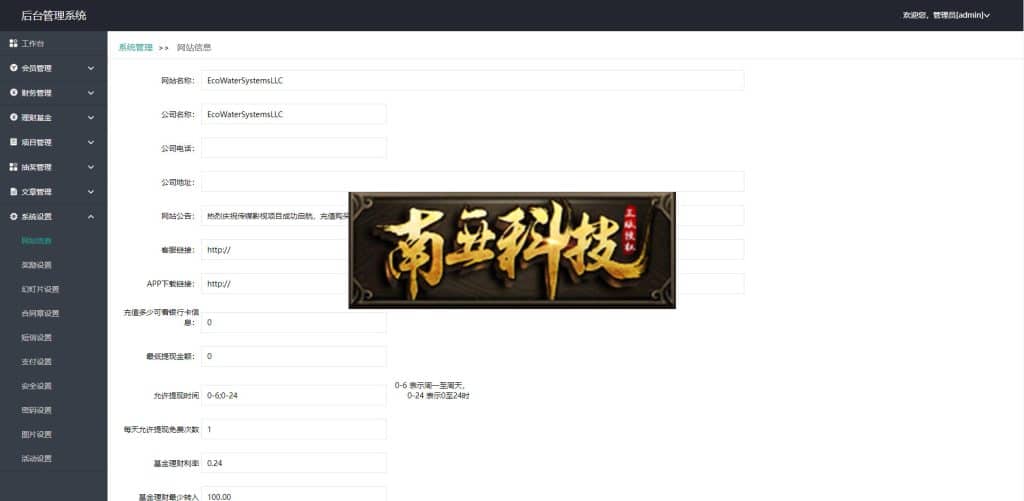Viewport: 1024px width, 501px height.
Task: Click the hint text '0-24 表示0至24时'
Action: [438, 396]
